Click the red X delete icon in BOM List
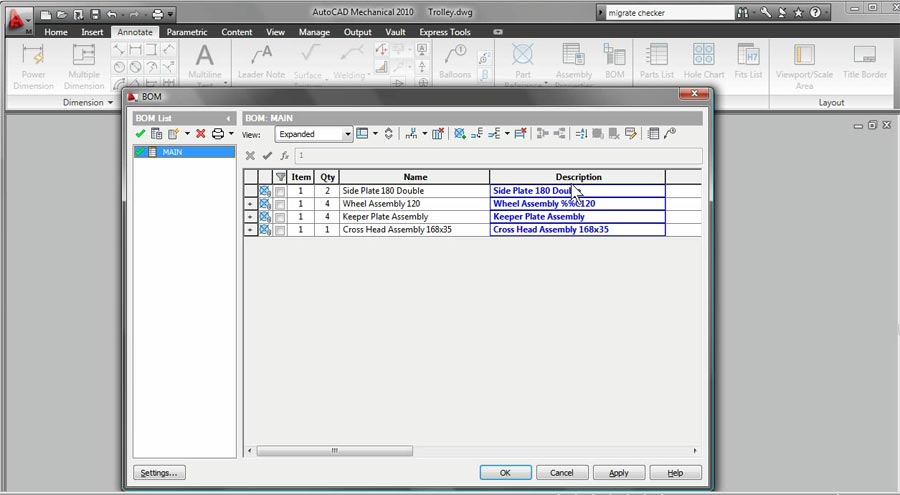 click(x=200, y=134)
